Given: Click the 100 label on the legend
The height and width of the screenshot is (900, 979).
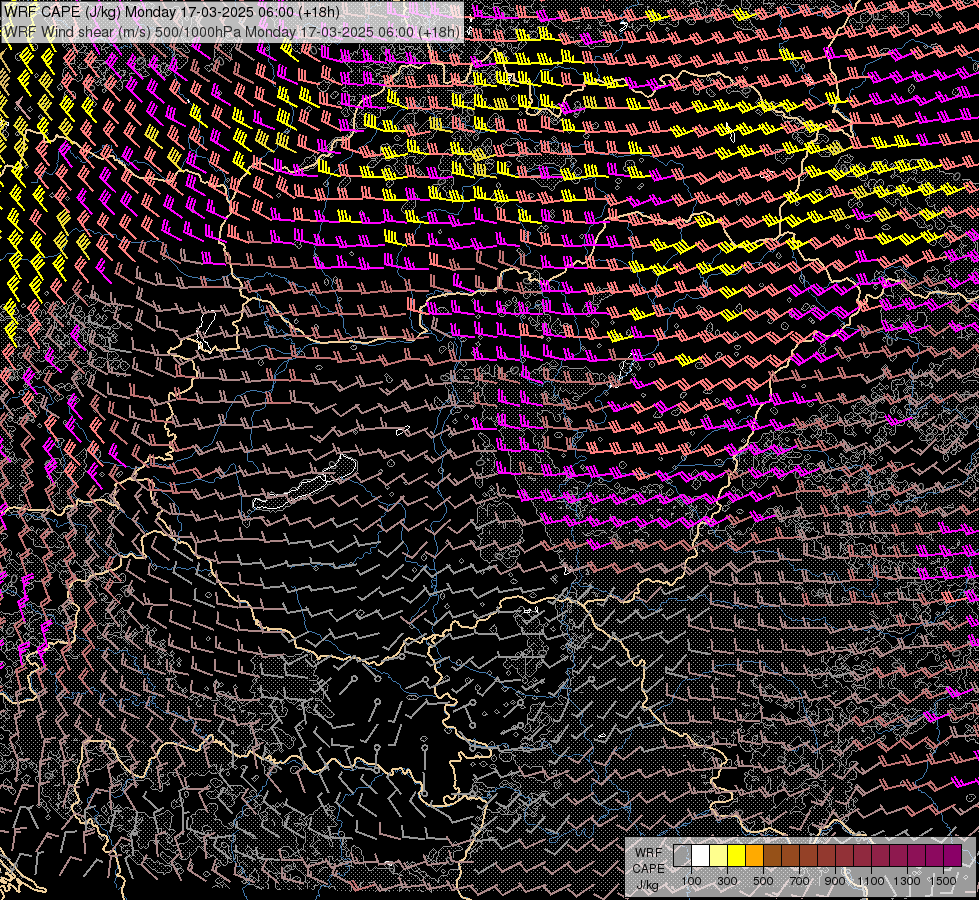Looking at the screenshot, I should coord(691,881).
